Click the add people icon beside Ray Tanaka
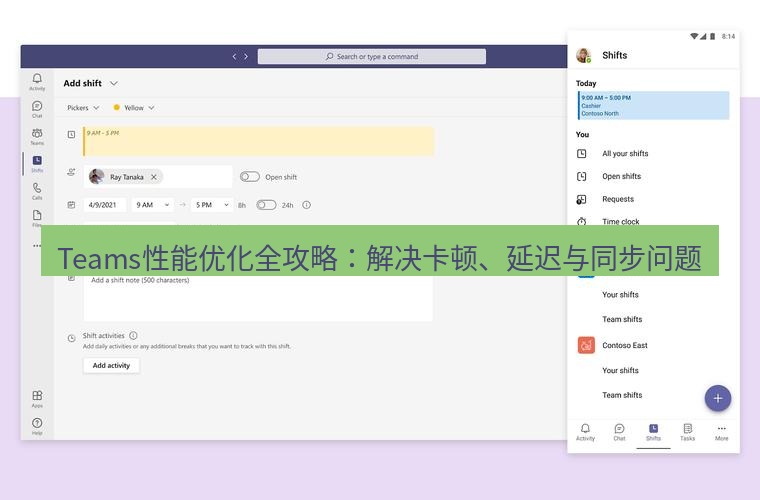 (x=71, y=172)
